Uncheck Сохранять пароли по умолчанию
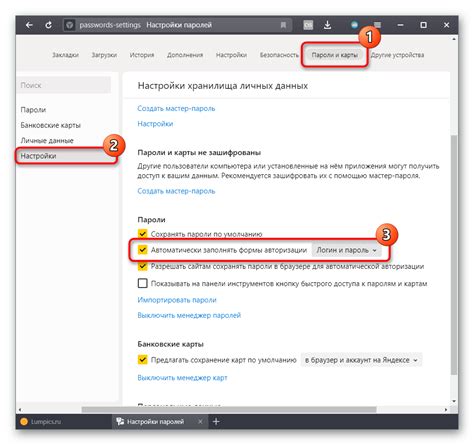The image size is (474, 445). [142, 233]
